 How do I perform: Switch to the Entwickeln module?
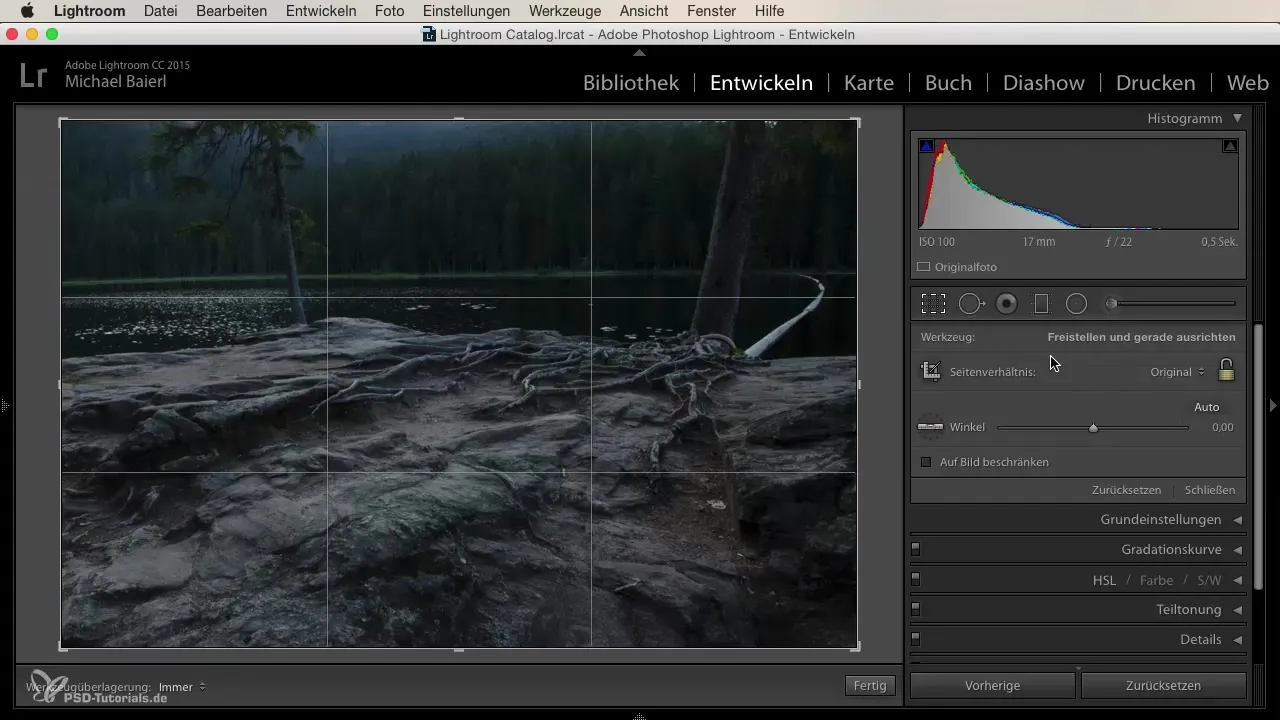[761, 83]
